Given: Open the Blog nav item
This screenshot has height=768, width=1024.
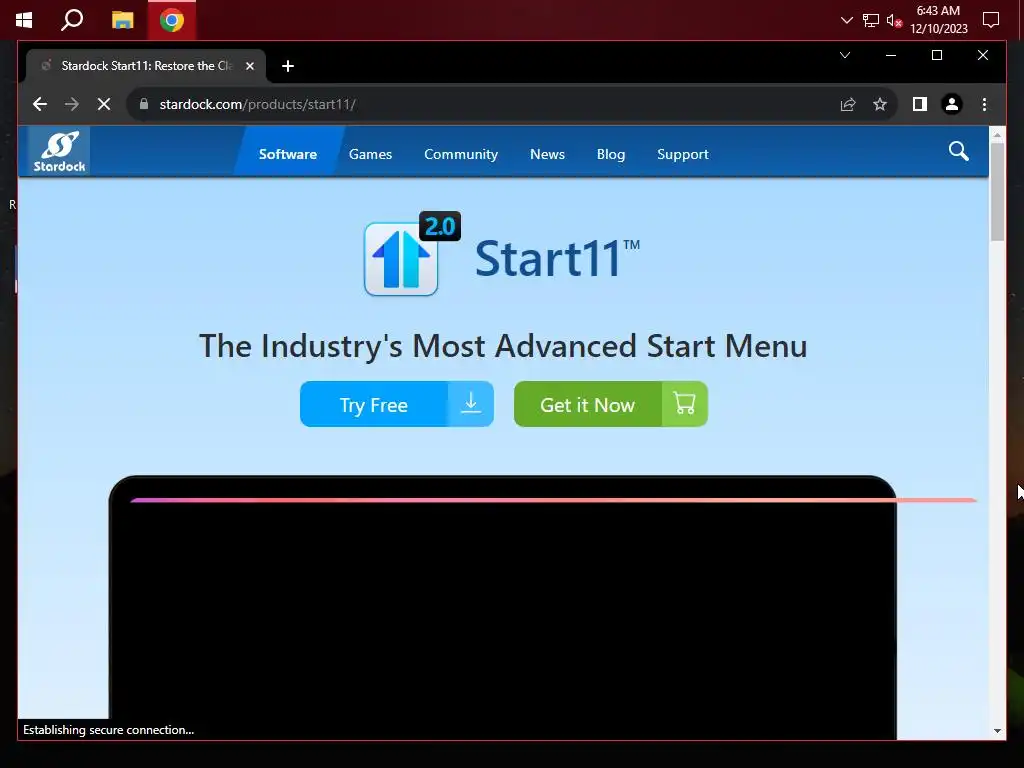Looking at the screenshot, I should point(611,154).
